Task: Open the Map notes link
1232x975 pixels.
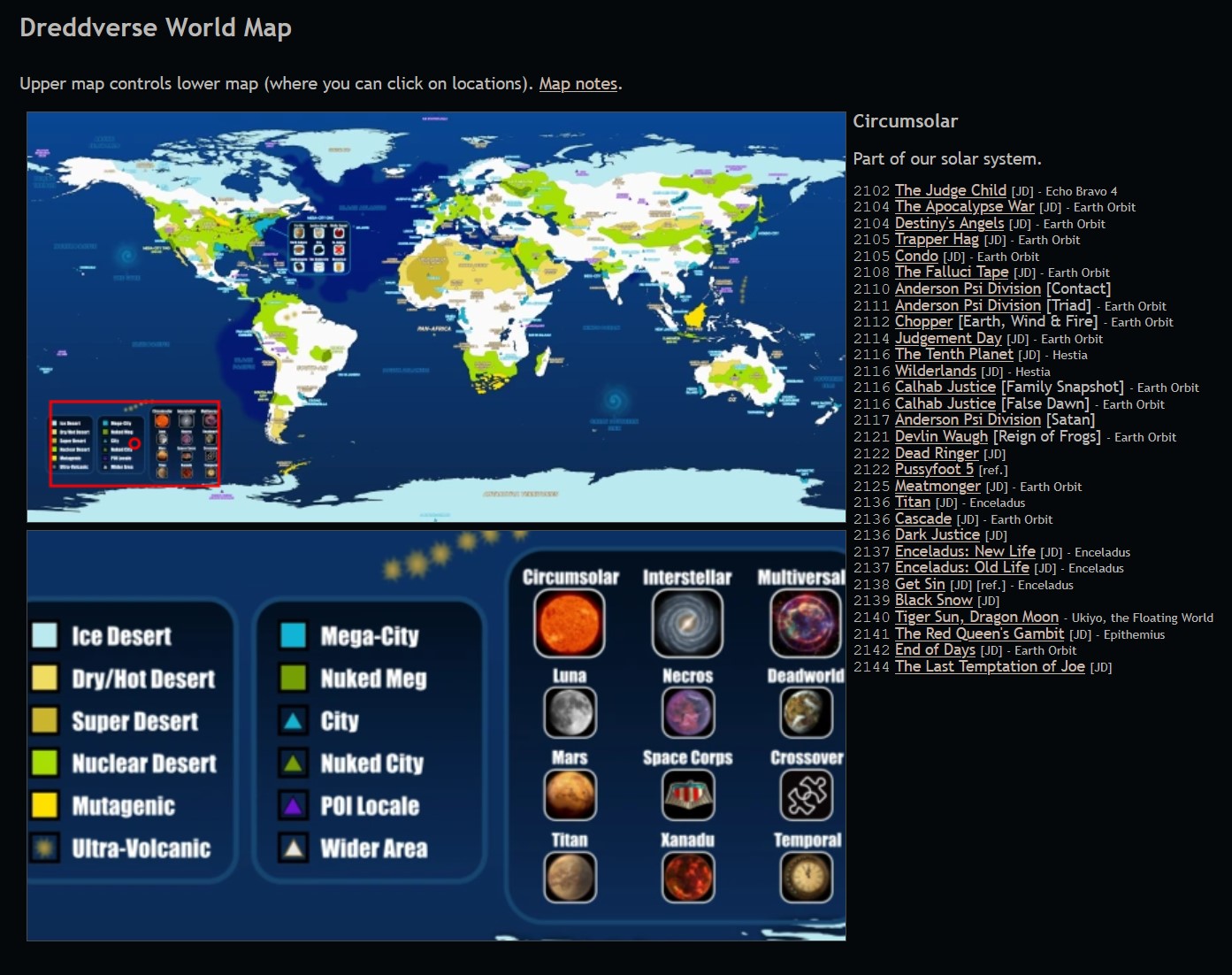Action: [x=578, y=84]
